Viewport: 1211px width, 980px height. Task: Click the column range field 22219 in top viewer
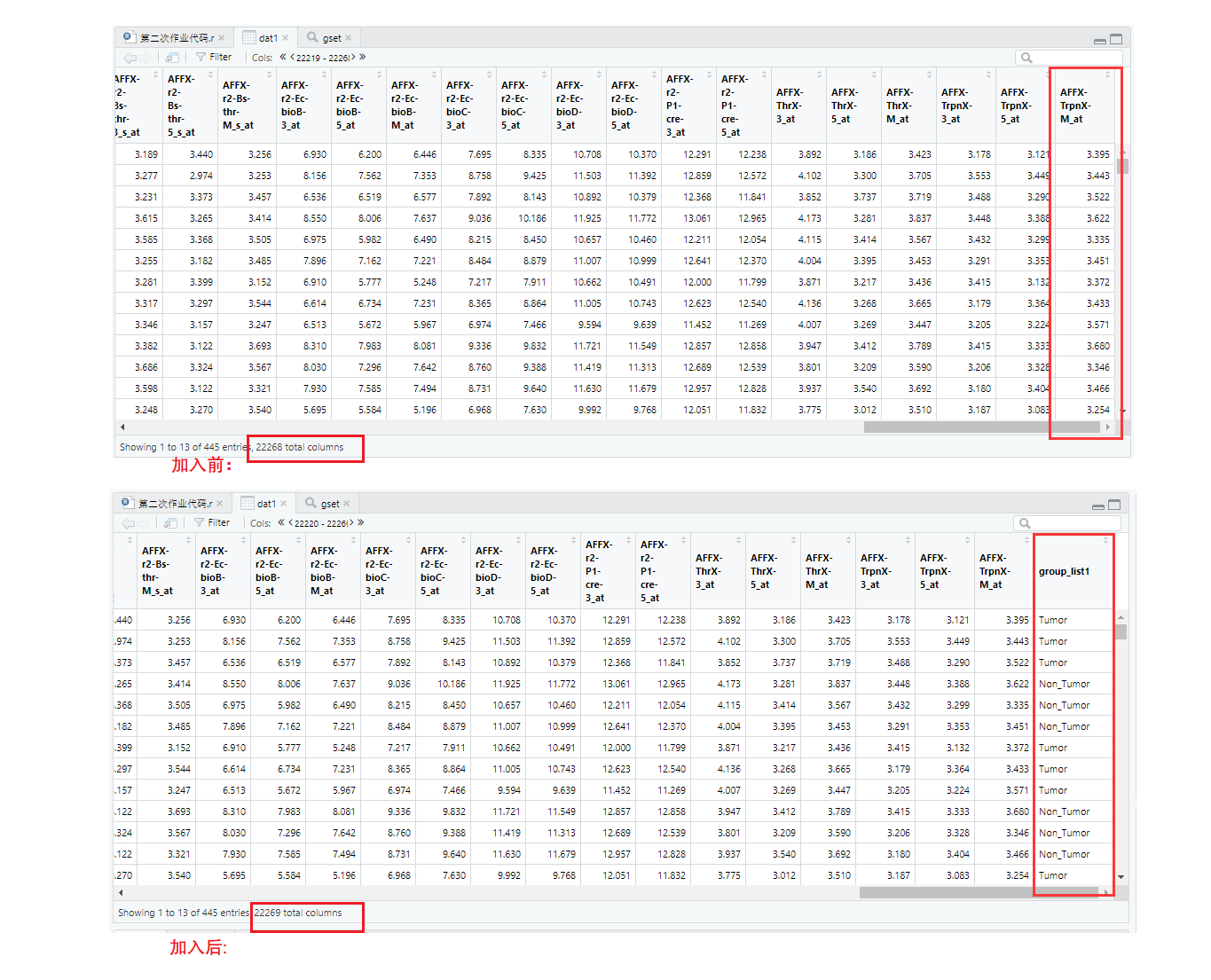(323, 58)
